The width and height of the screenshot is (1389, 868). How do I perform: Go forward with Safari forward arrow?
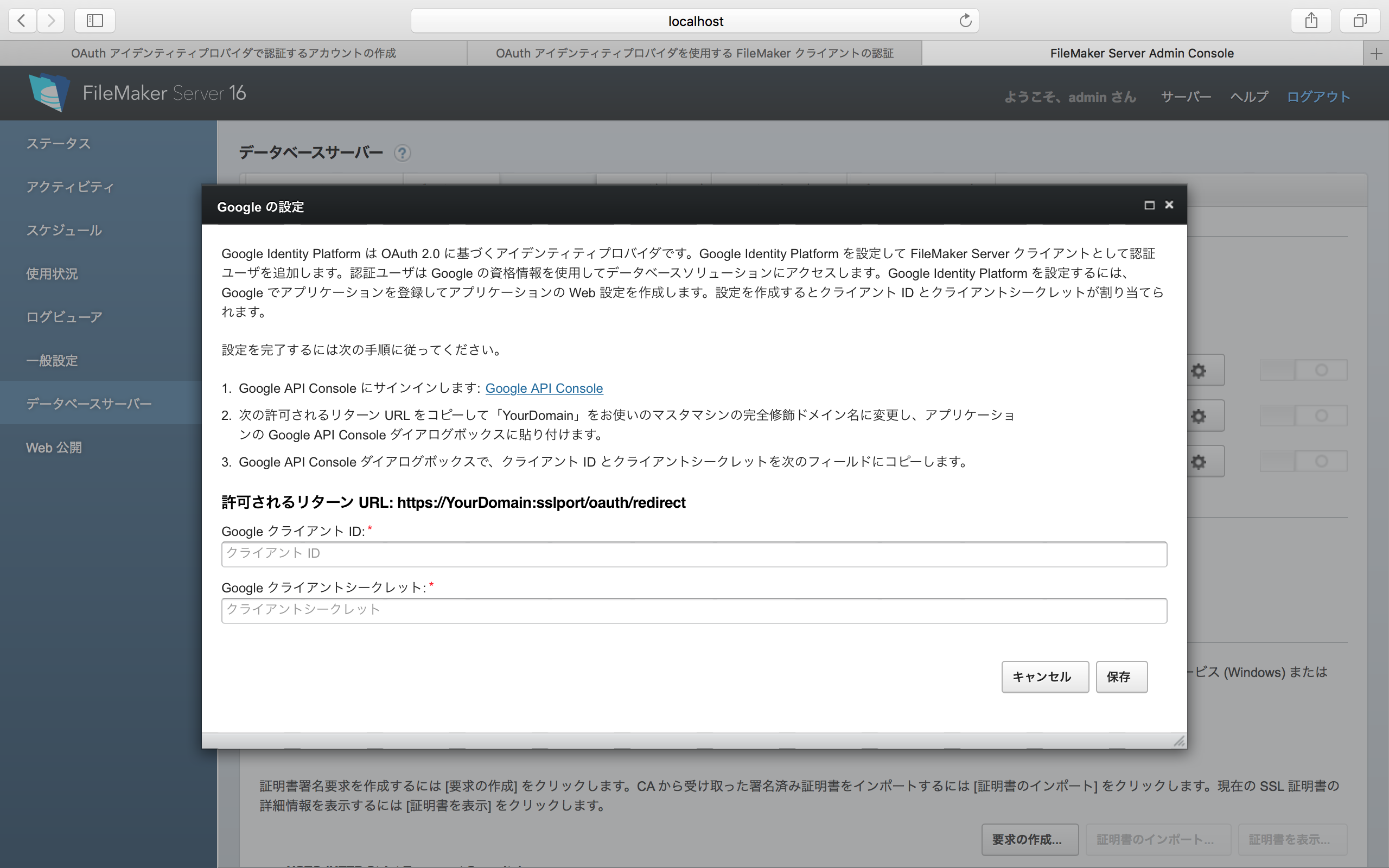tap(51, 21)
